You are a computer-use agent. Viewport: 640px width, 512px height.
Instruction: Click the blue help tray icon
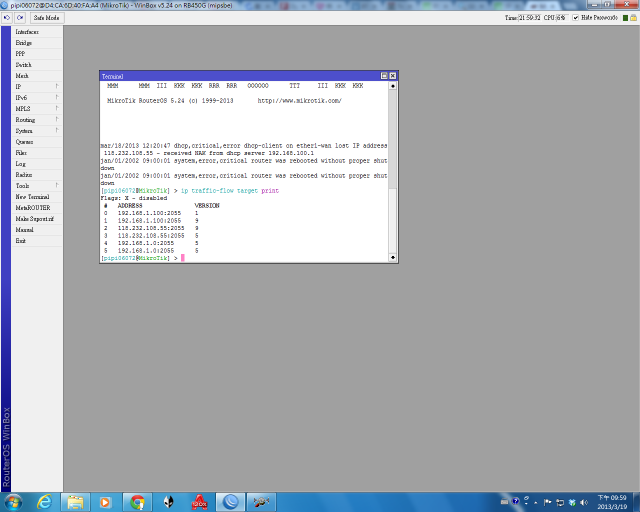tap(516, 501)
